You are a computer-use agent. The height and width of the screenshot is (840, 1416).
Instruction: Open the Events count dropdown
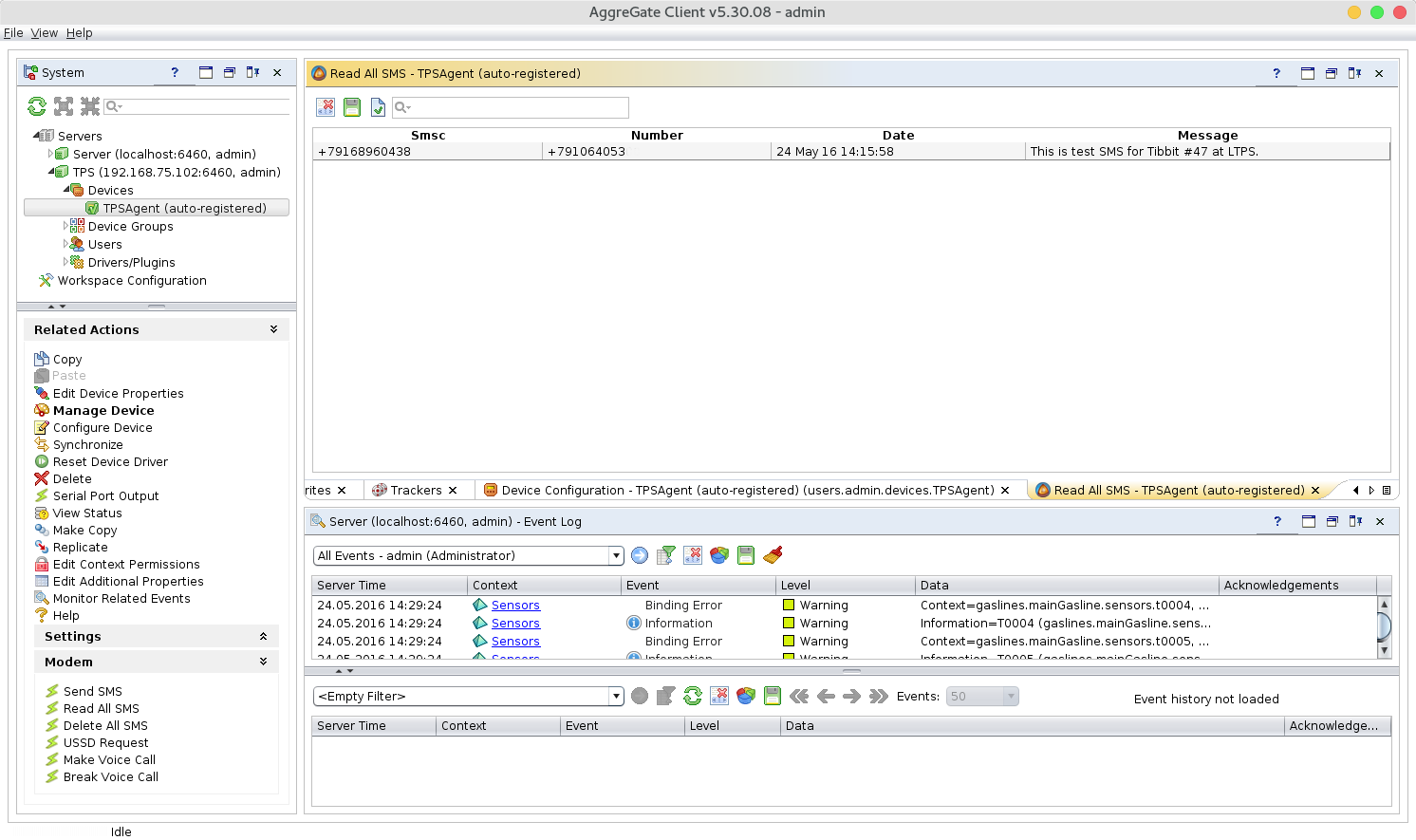[x=1011, y=696]
